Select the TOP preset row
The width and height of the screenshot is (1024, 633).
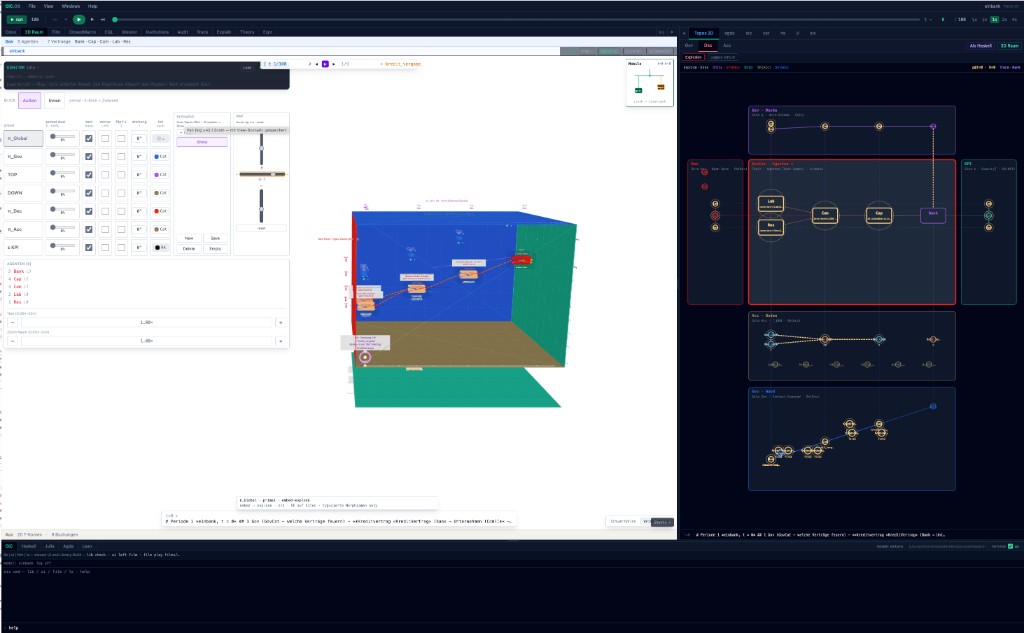coord(24,174)
